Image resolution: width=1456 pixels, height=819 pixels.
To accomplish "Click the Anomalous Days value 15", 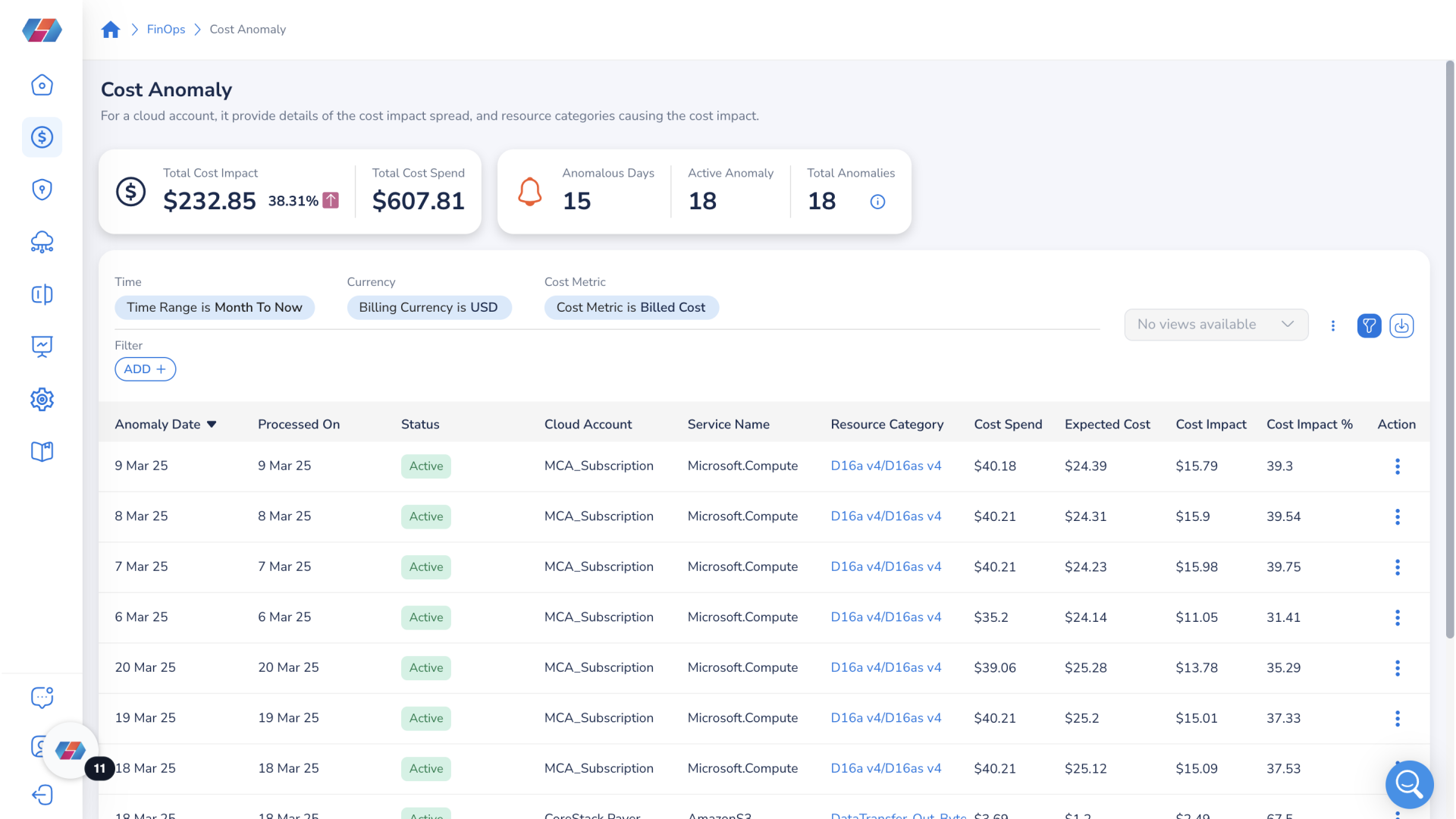I will (x=576, y=201).
